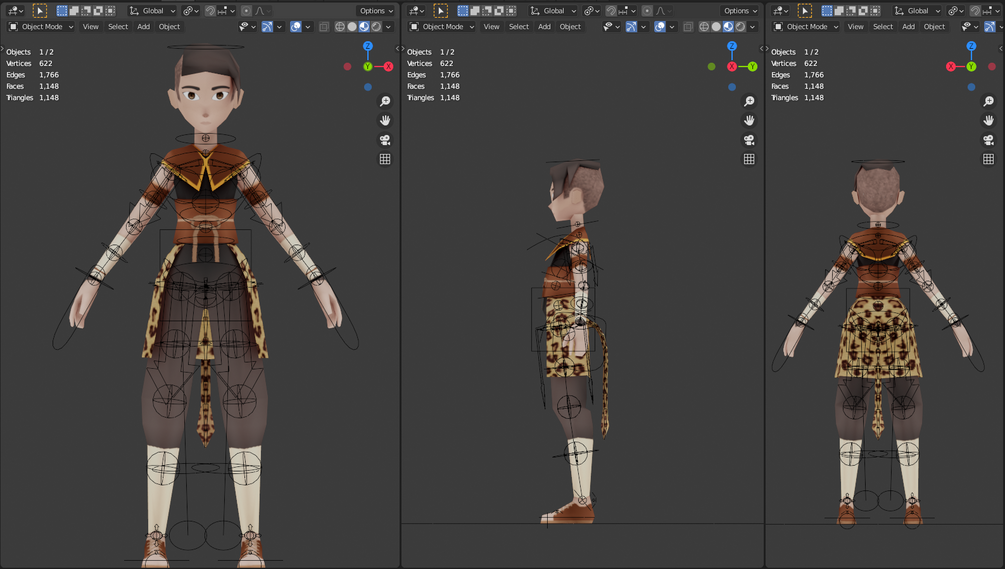
Task: Click the red X axis gizmo in left viewport
Action: click(388, 67)
